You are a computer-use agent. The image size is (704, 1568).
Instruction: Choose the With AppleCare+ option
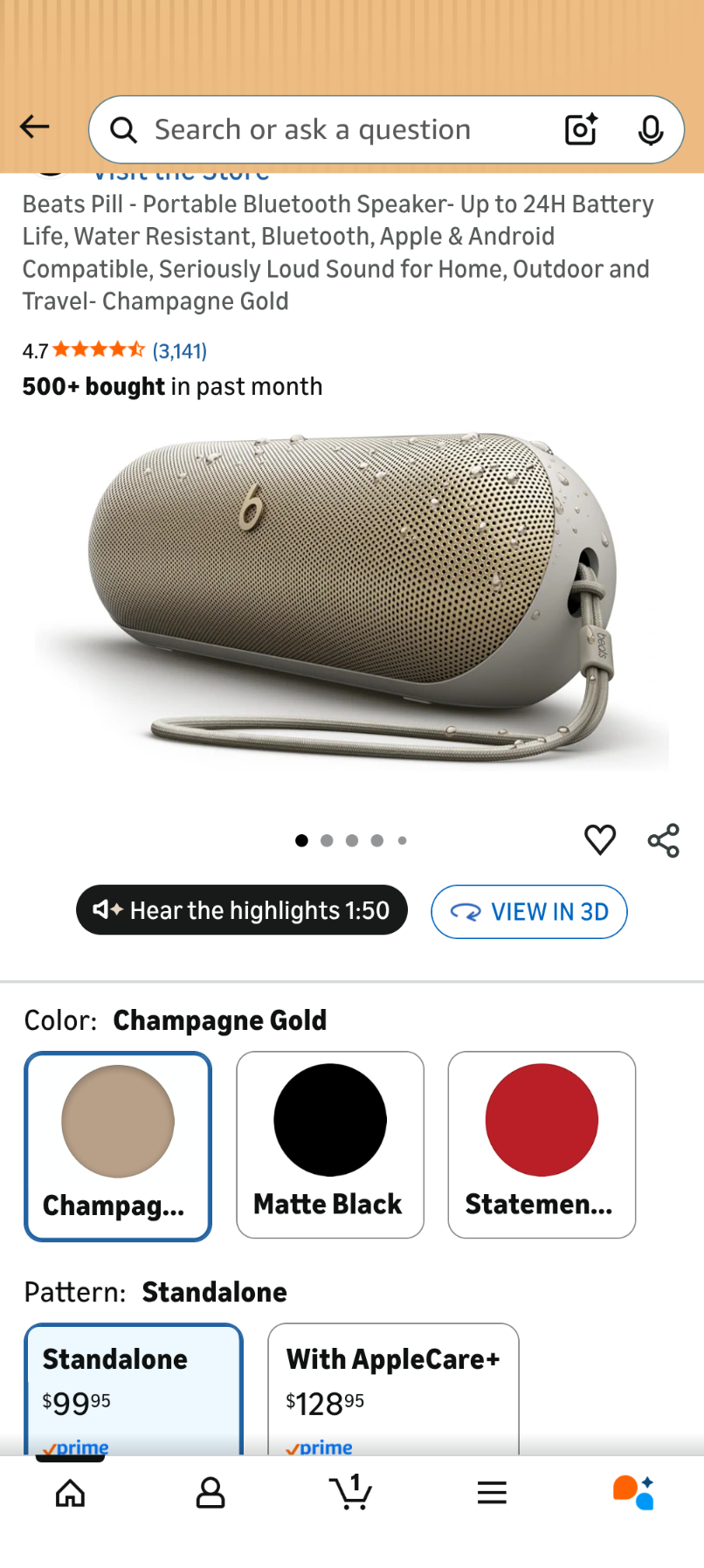(393, 1389)
